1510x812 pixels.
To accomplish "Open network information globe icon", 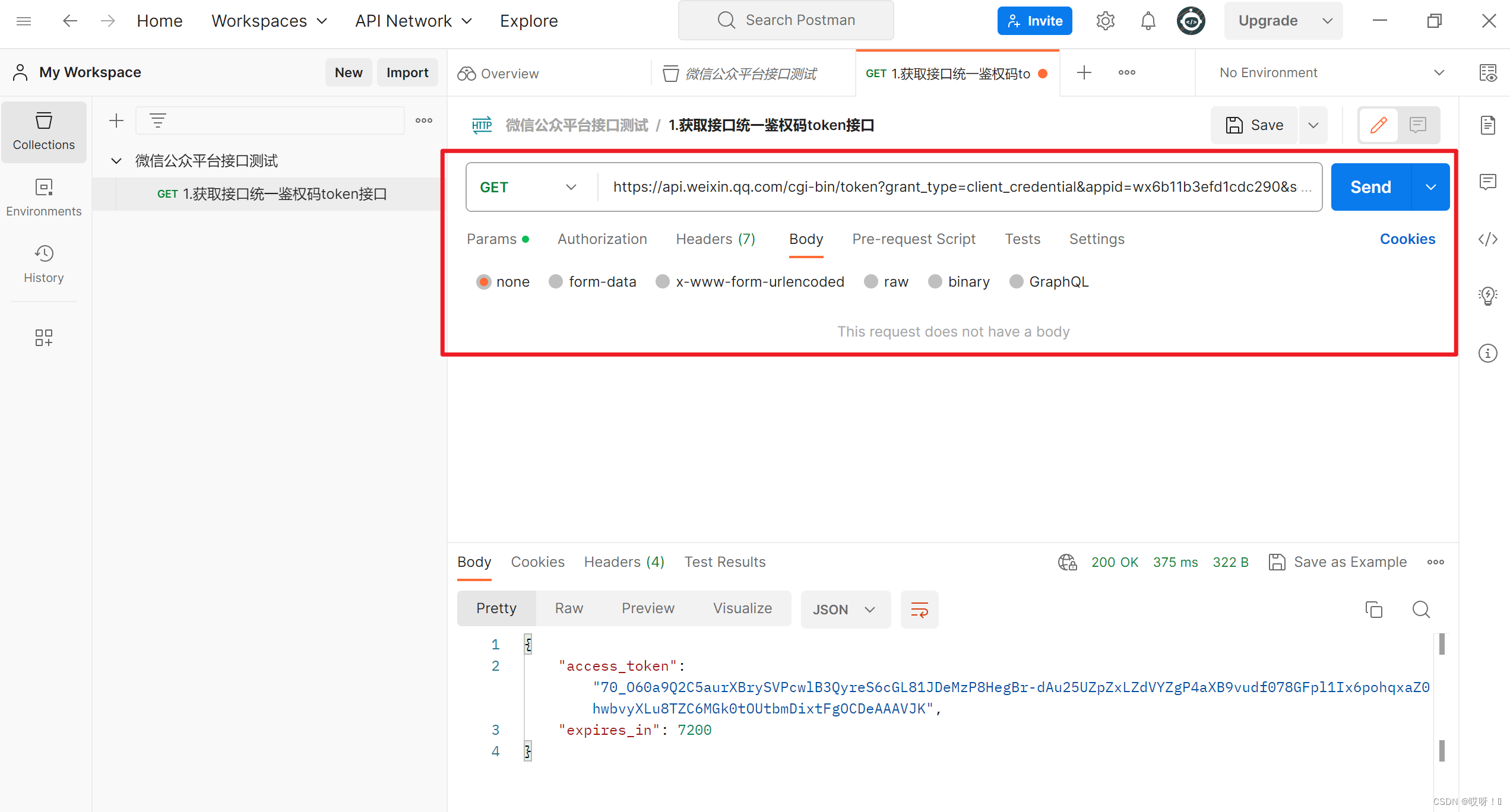I will [1067, 562].
